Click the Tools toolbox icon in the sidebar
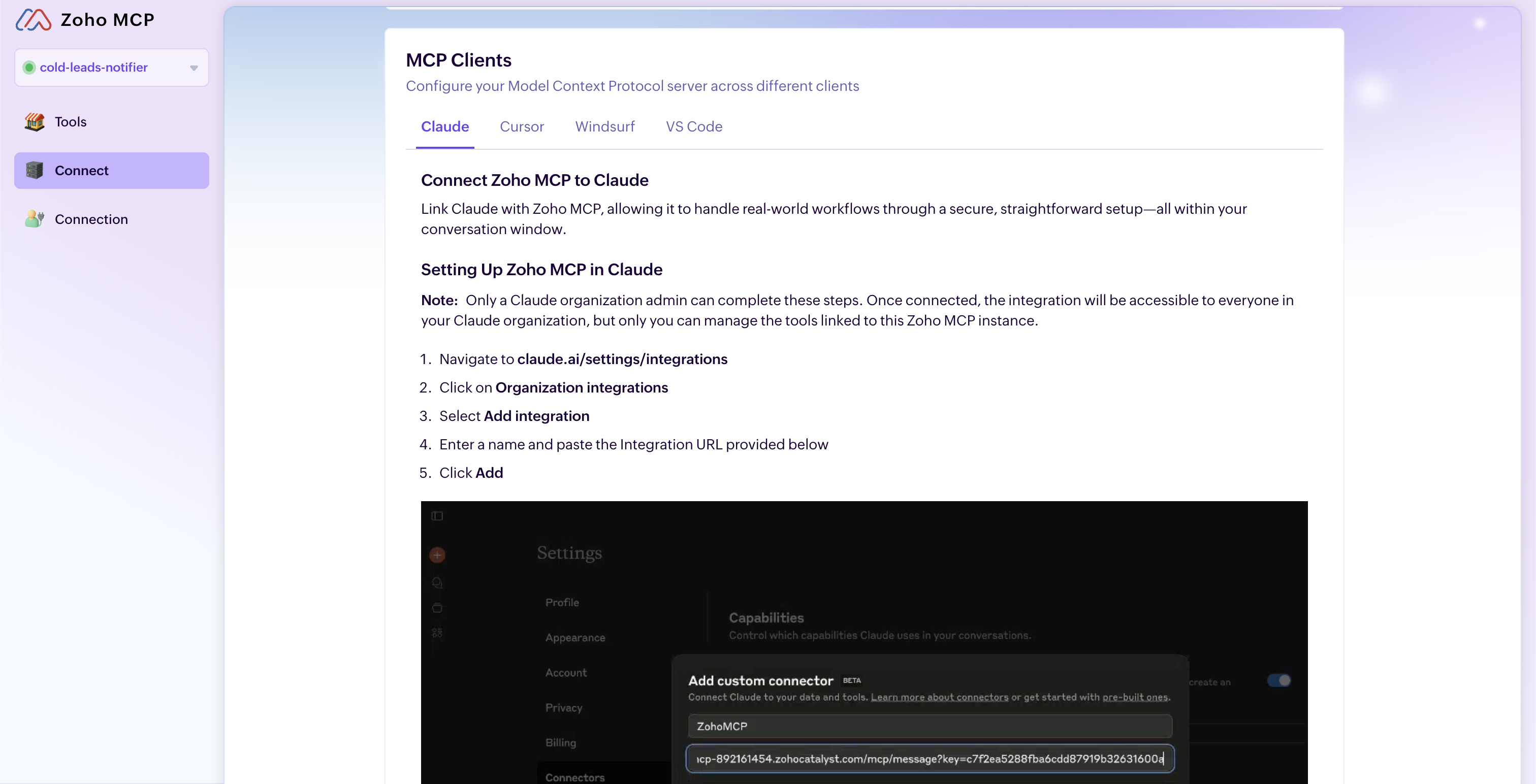 (35, 122)
